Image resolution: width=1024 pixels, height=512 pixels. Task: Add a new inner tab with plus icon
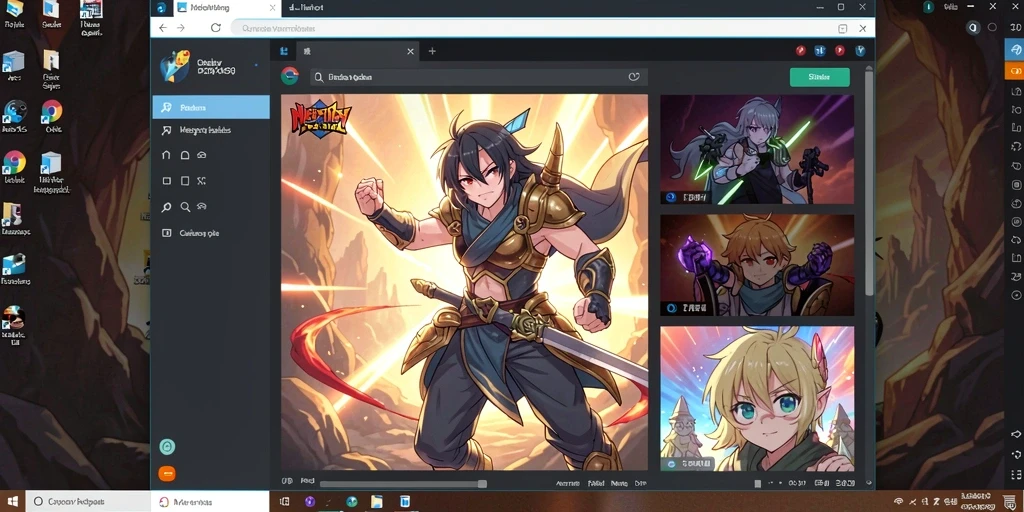(432, 51)
